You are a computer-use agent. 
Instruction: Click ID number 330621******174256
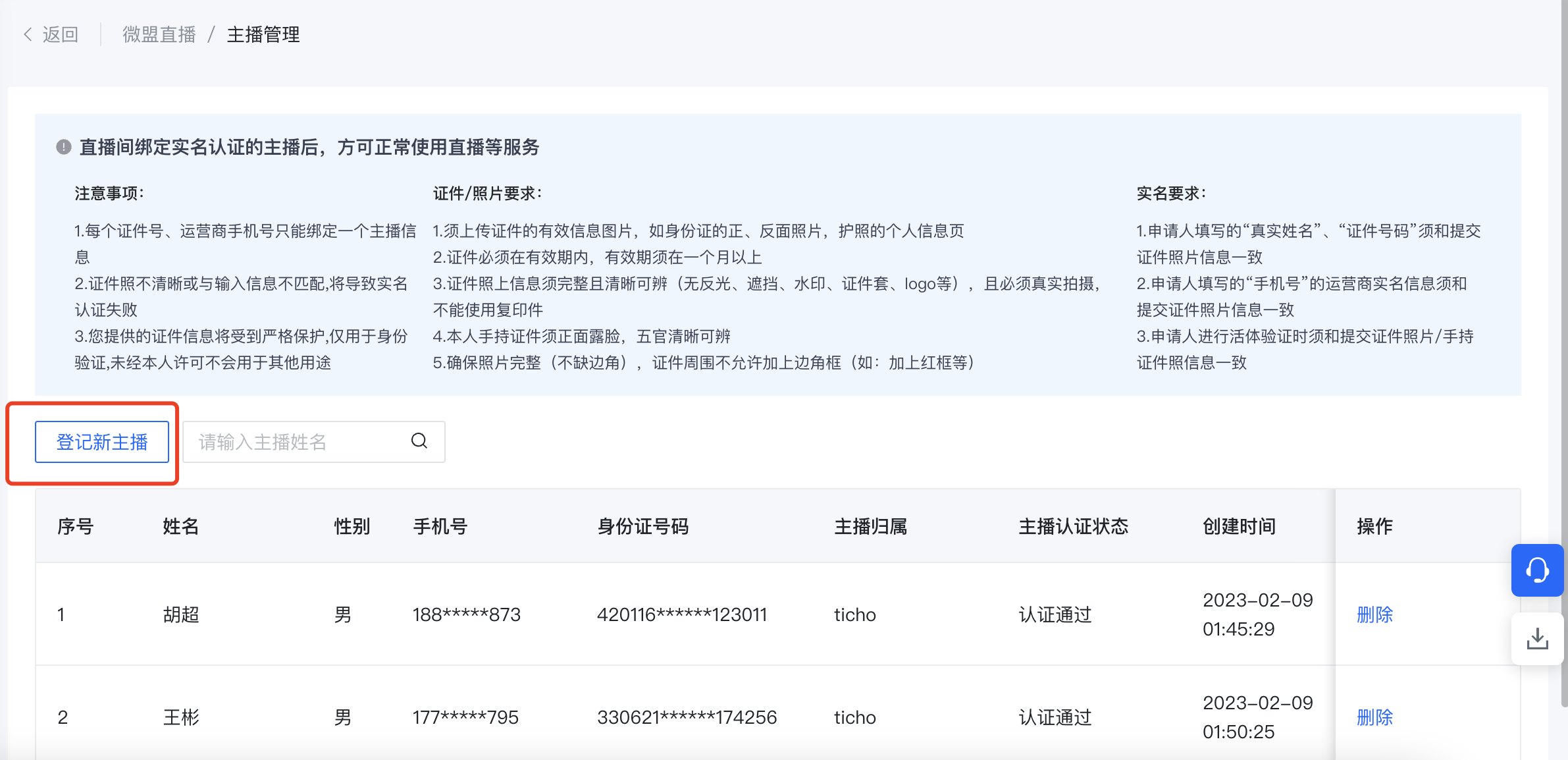[687, 717]
